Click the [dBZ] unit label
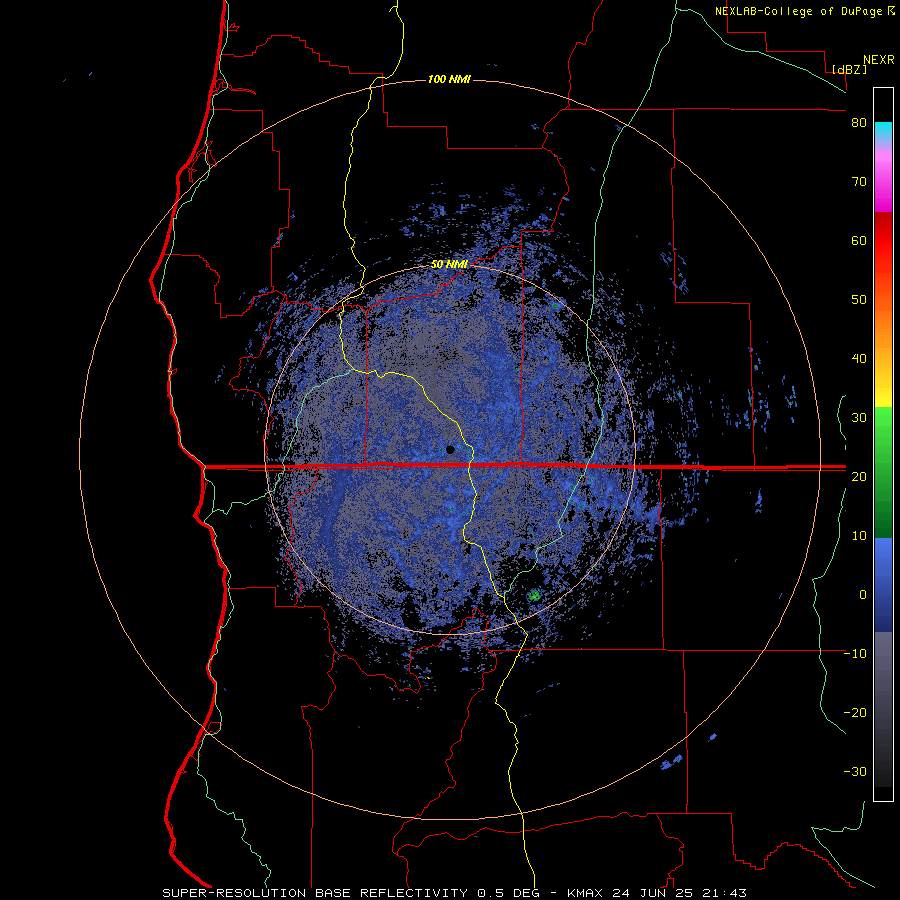 pos(849,69)
